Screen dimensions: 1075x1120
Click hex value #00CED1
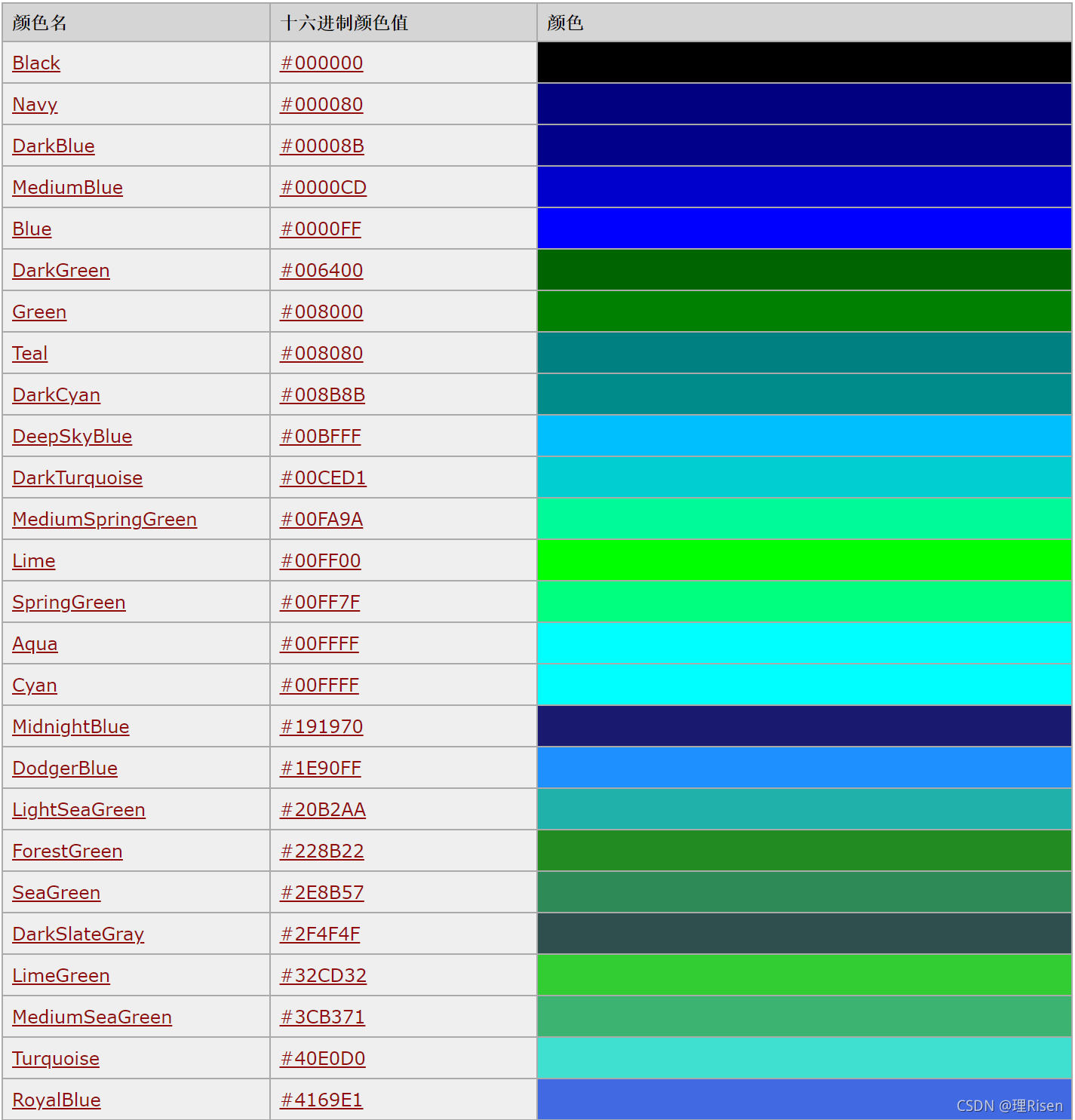(x=324, y=478)
